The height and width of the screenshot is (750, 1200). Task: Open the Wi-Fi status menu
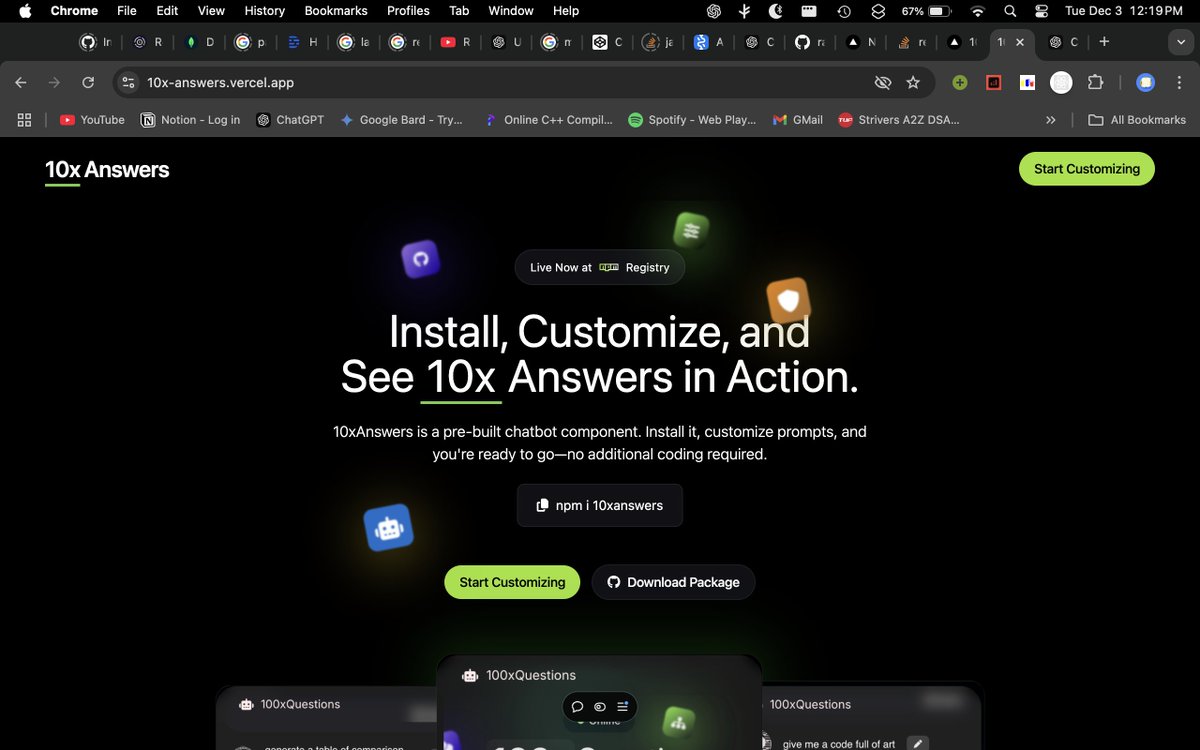[978, 11]
